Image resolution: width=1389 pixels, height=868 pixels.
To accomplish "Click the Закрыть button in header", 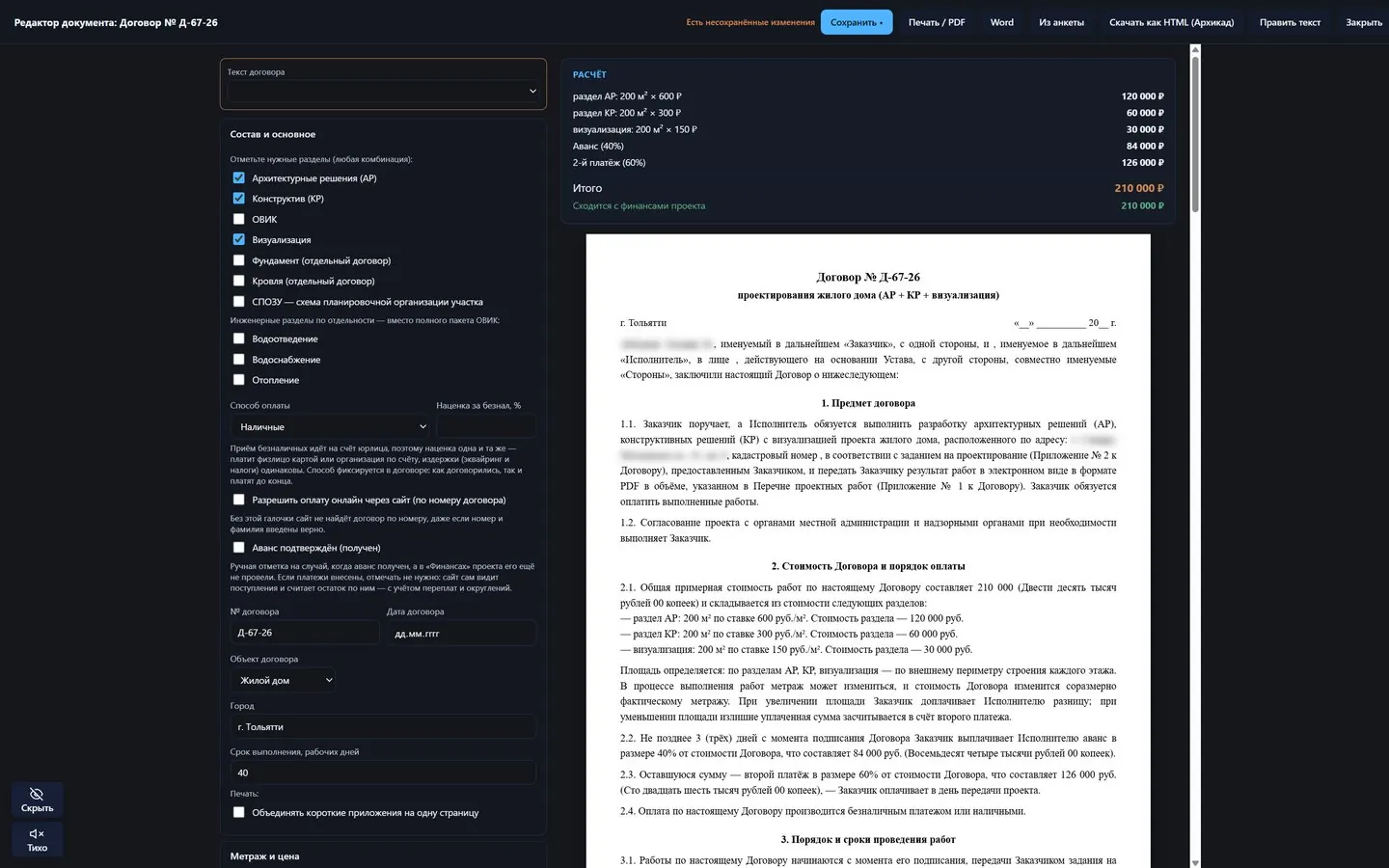I will pyautogui.click(x=1364, y=22).
